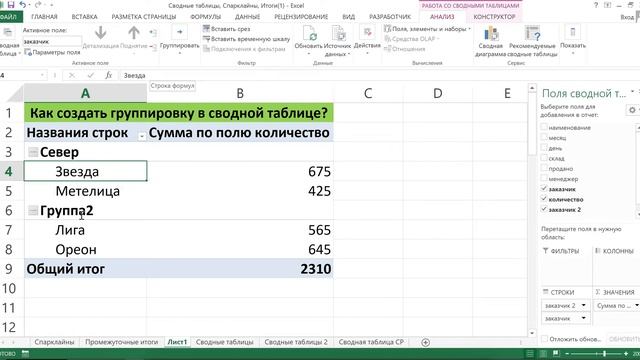Open Названия строк filter dropdown
Image resolution: width=640 pixels, height=360 pixels.
coord(142,136)
